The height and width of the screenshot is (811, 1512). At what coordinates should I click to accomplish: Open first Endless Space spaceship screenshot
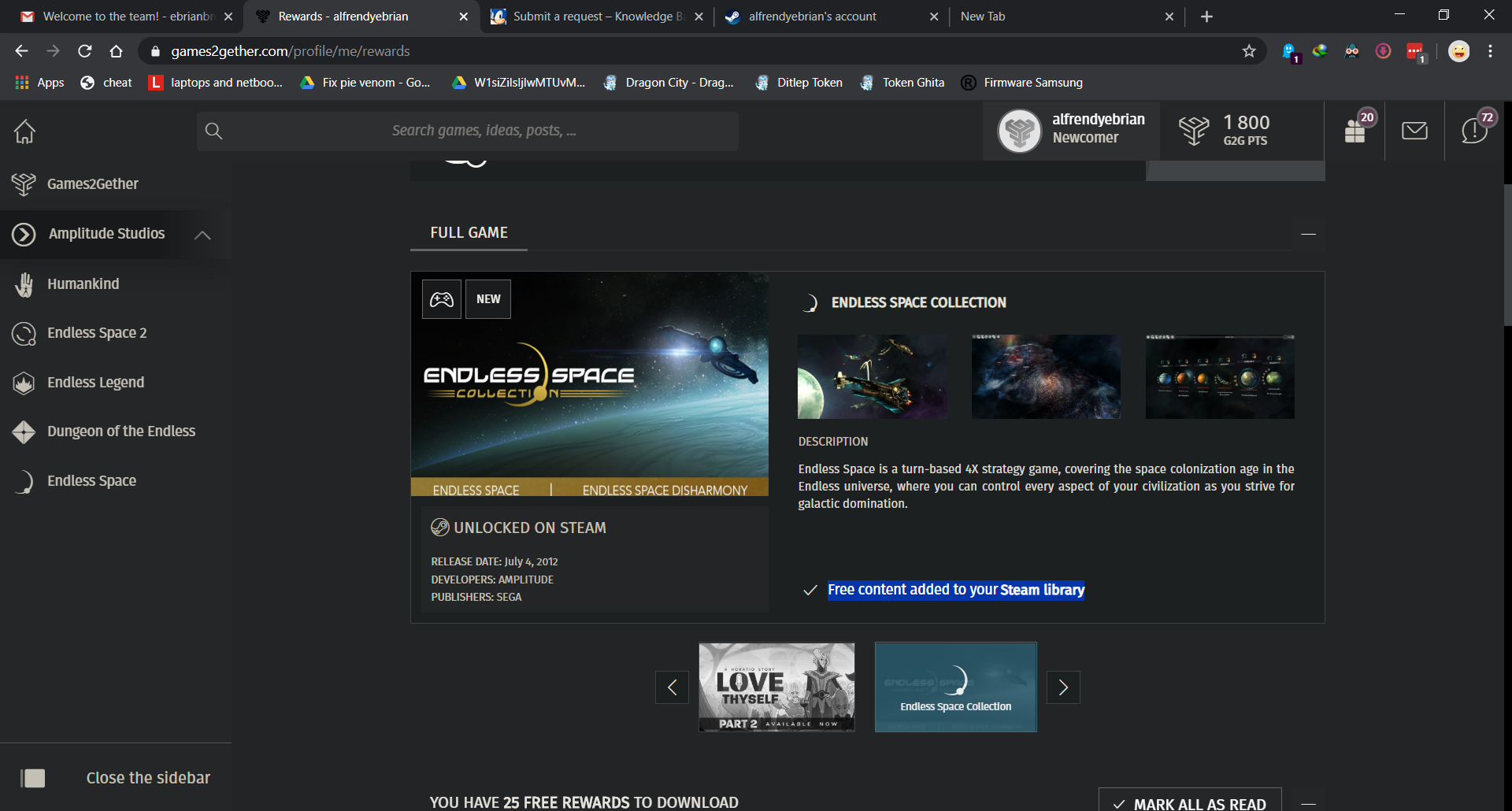point(873,376)
